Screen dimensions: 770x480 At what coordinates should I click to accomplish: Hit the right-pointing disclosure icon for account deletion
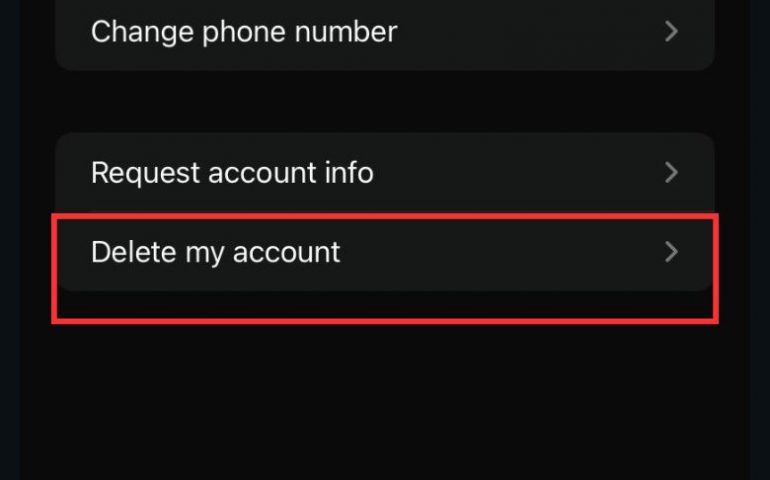672,252
